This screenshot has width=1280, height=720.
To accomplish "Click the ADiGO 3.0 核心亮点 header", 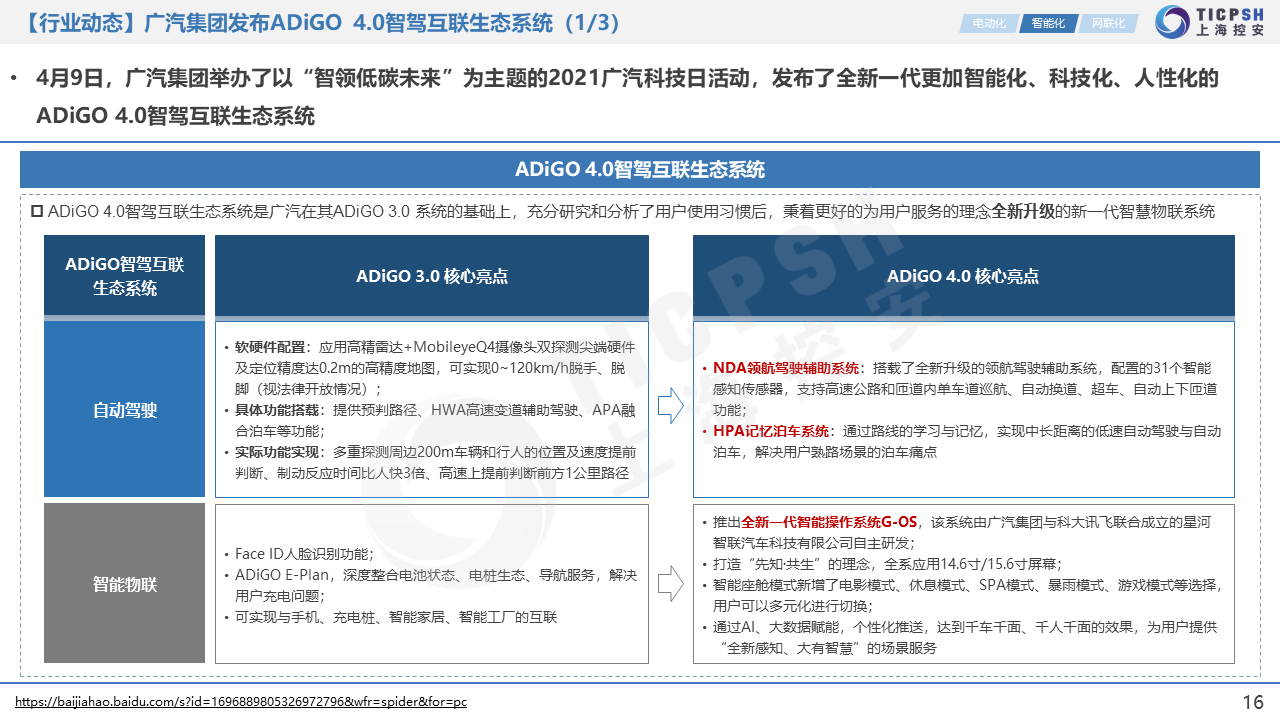I will point(432,276).
